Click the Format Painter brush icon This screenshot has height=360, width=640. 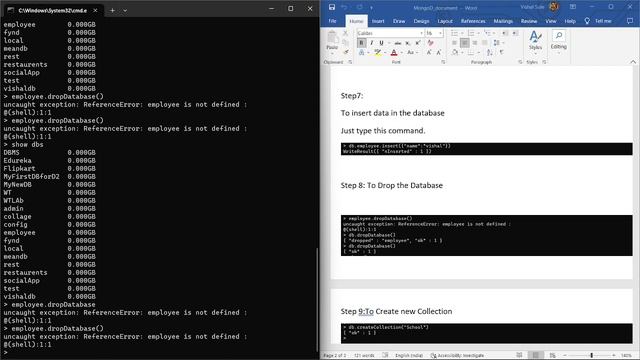click(x=346, y=52)
